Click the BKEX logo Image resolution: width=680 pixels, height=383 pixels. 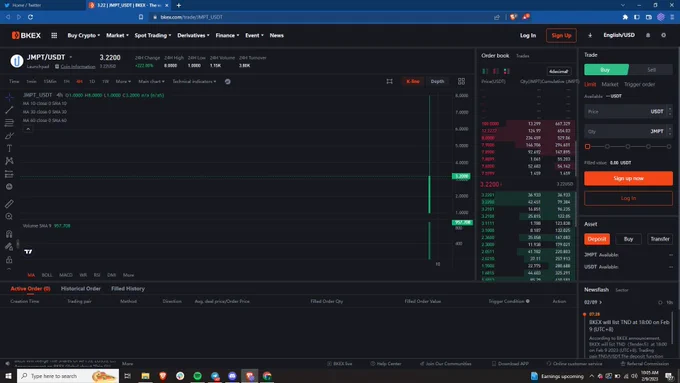[x=26, y=36]
